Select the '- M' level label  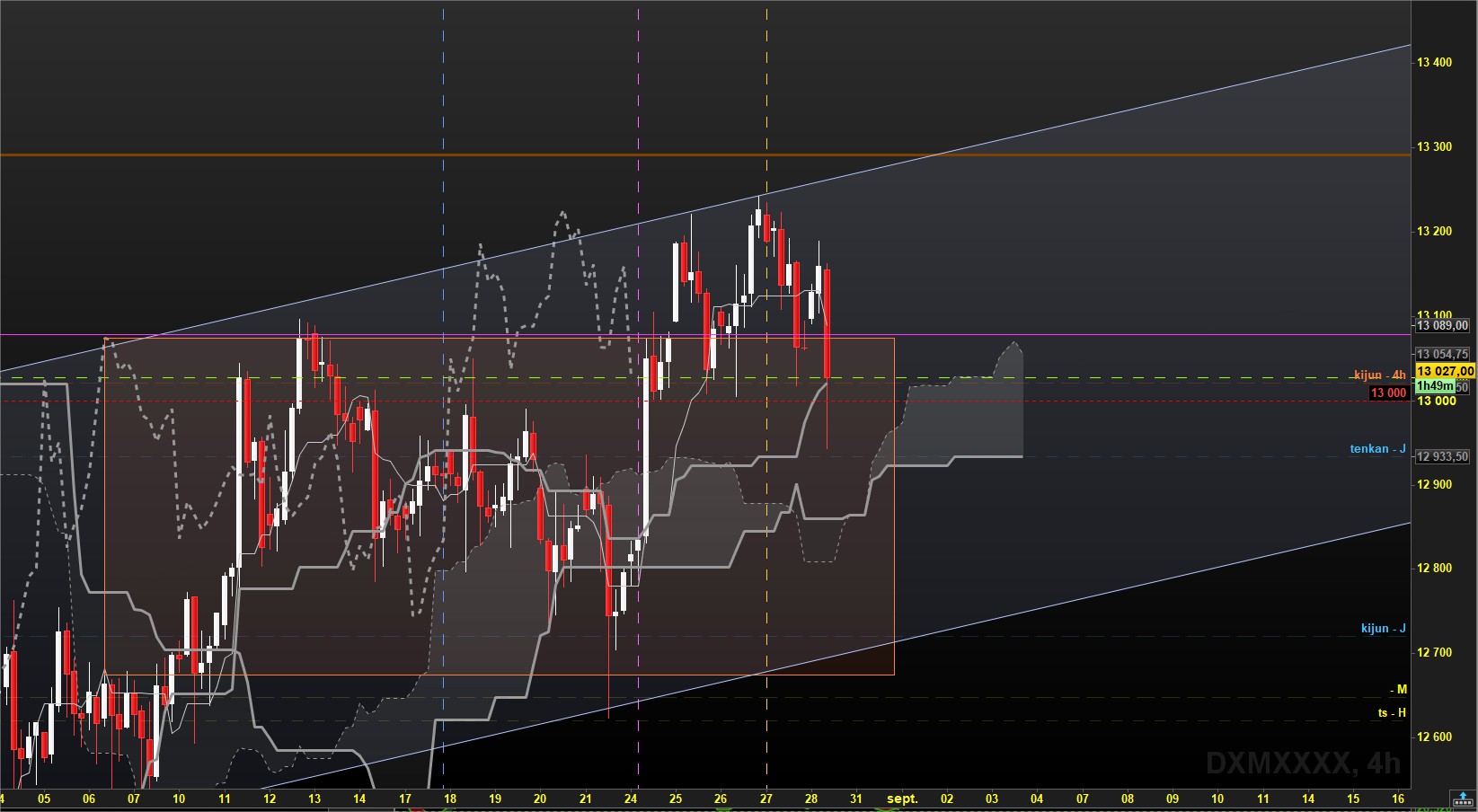pyautogui.click(x=1399, y=689)
